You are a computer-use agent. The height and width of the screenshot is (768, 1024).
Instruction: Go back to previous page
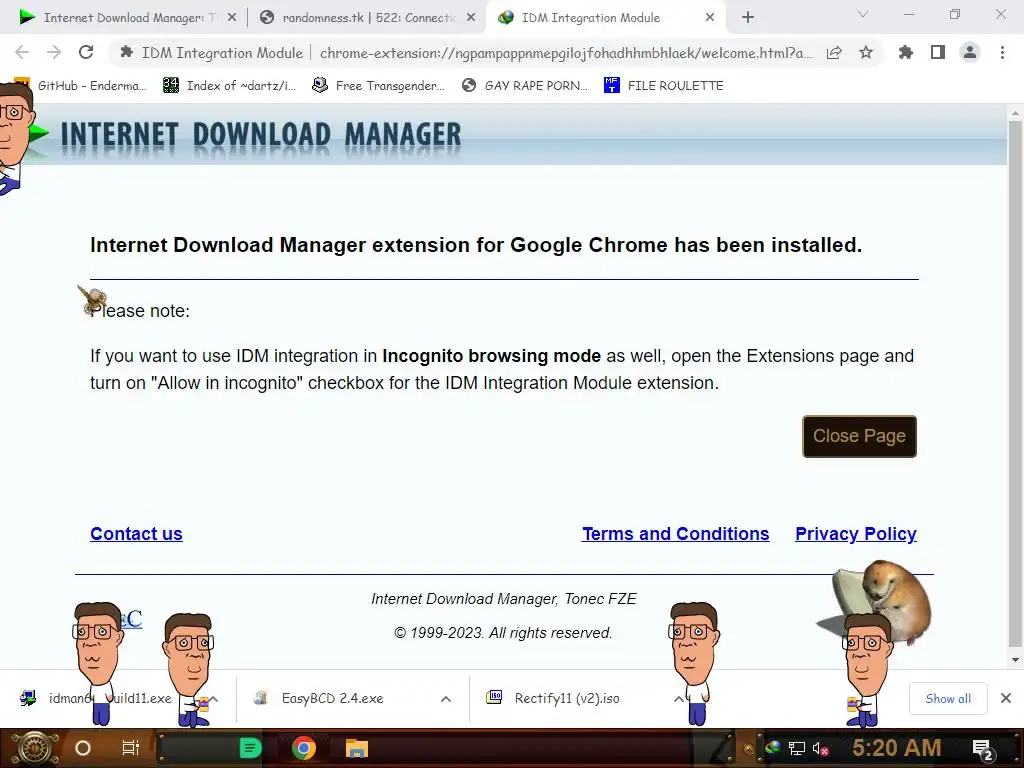click(22, 52)
